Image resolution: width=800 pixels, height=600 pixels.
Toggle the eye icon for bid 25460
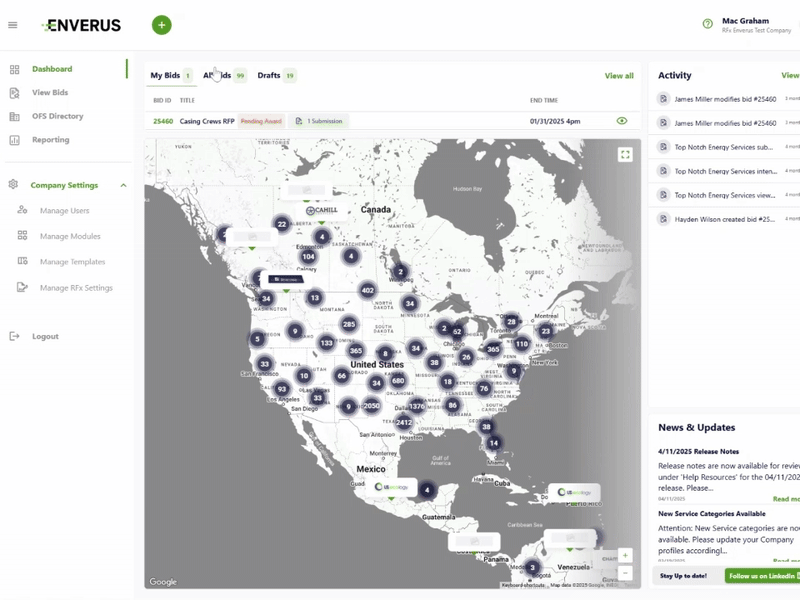pyautogui.click(x=622, y=121)
